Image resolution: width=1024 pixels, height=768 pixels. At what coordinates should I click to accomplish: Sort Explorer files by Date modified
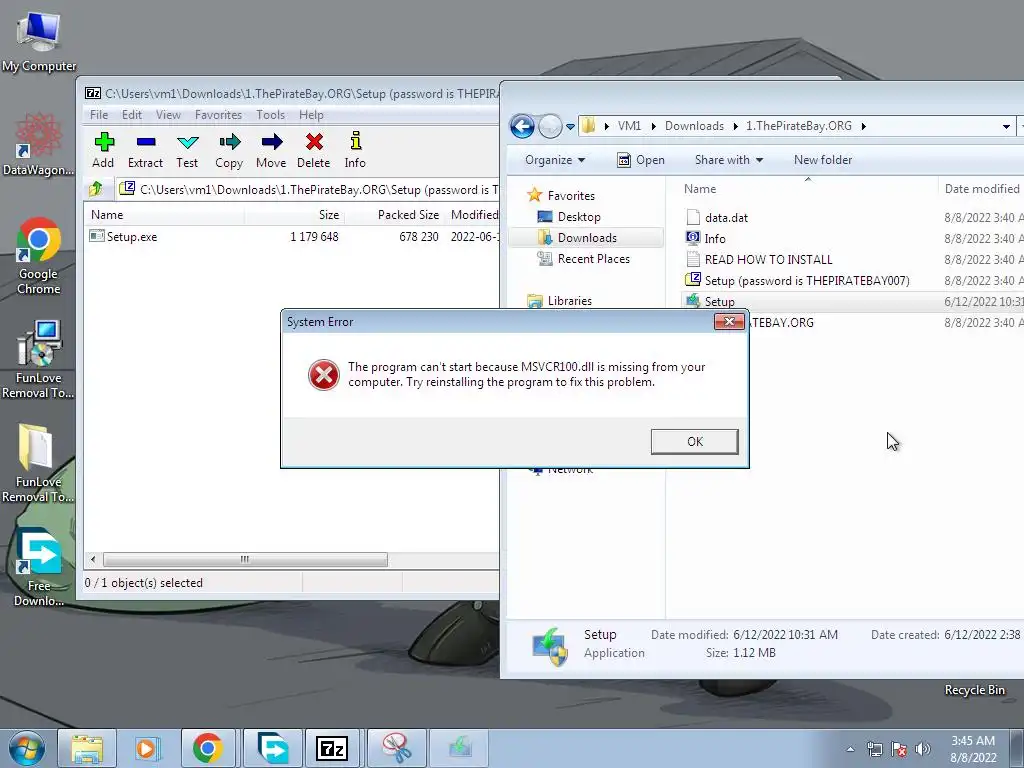(982, 189)
